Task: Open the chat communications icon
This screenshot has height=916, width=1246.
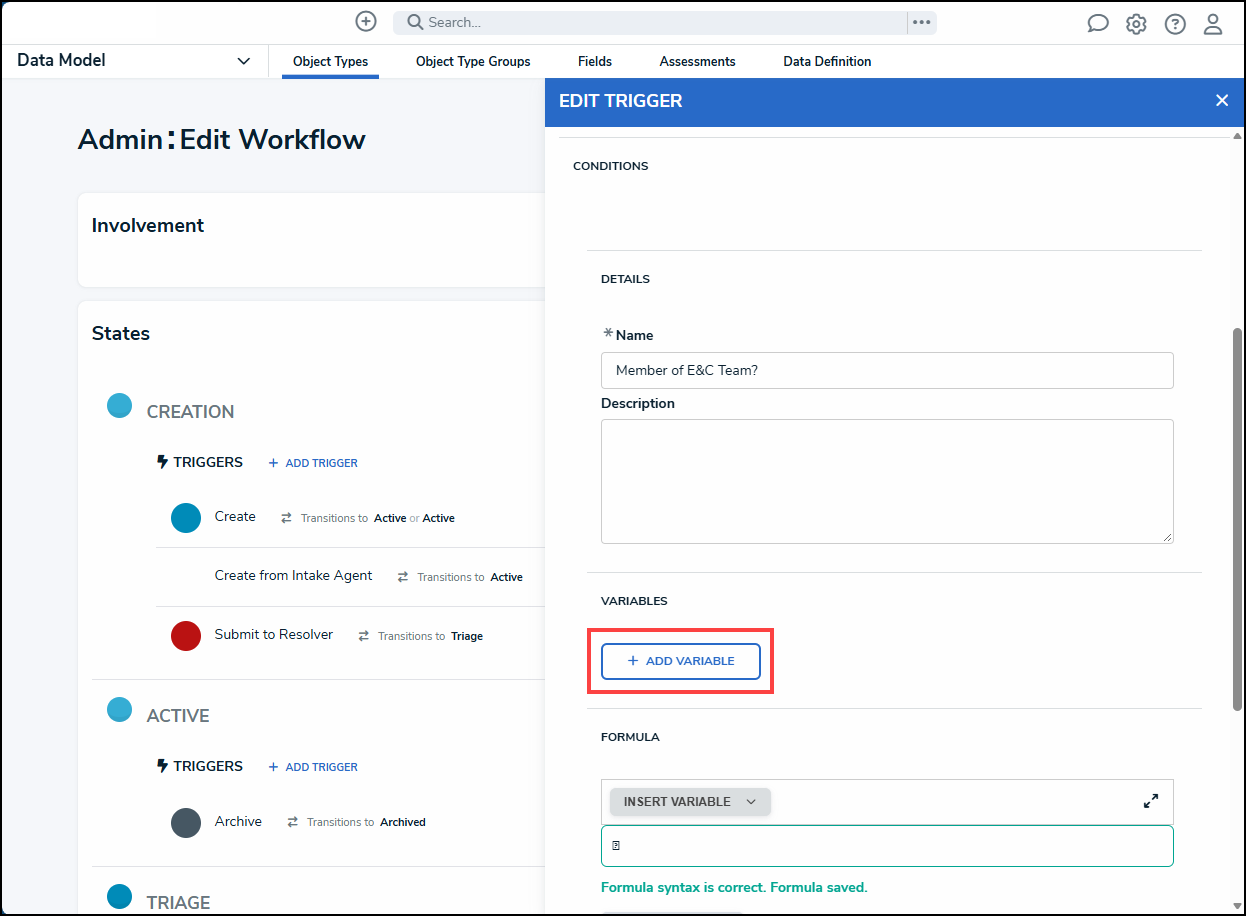Action: (x=1098, y=24)
